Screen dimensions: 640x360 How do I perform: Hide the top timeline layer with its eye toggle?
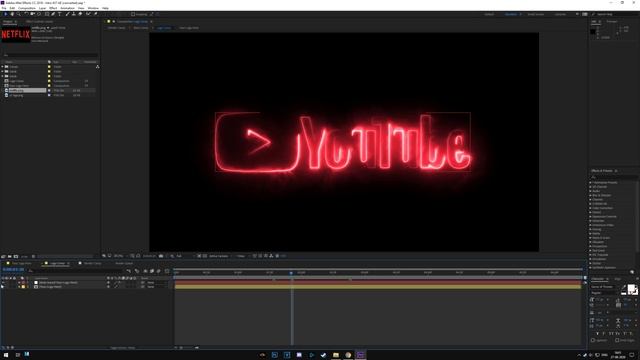pos(3,282)
